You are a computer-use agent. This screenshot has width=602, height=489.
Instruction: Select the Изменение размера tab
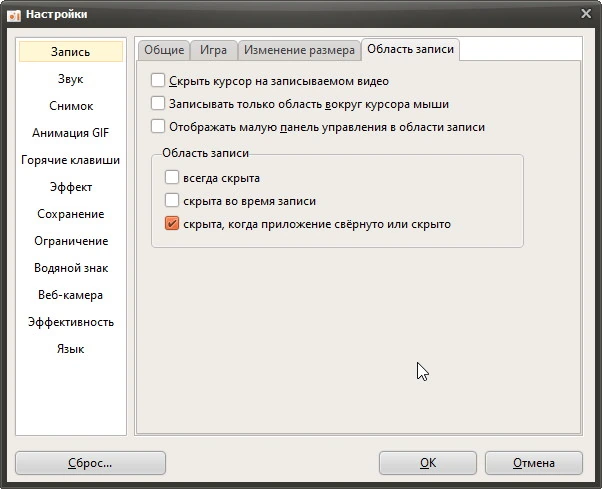(x=299, y=50)
